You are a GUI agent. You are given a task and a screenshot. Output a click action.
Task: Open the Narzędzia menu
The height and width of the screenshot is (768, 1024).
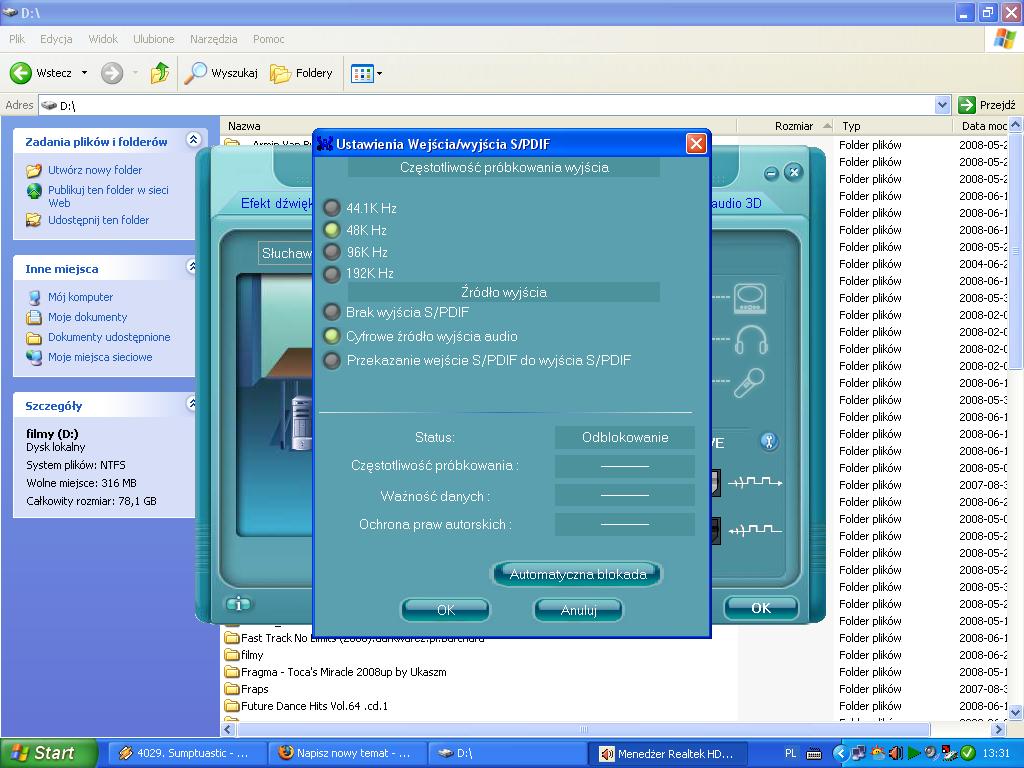214,39
